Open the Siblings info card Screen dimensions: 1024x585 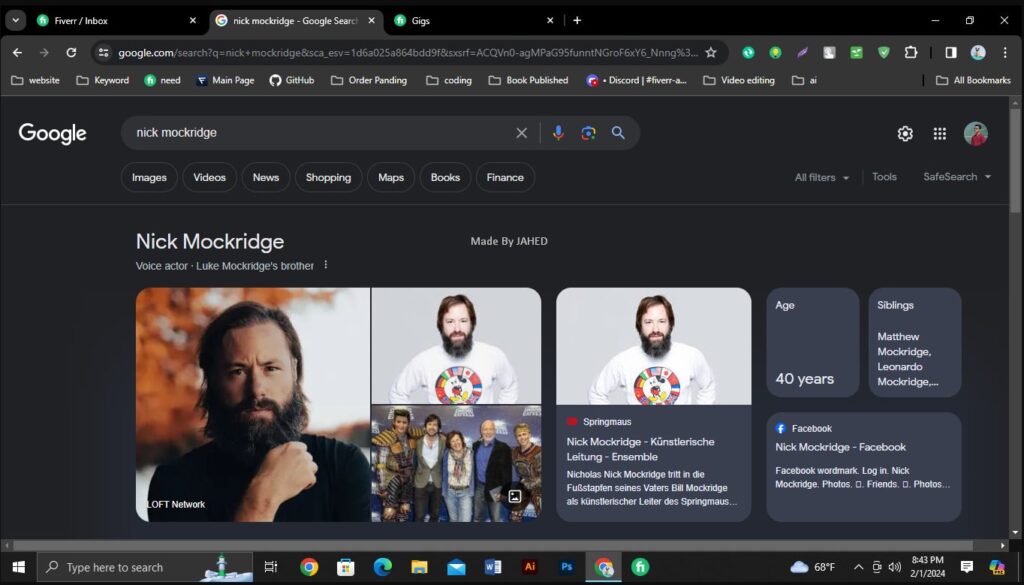pos(915,342)
